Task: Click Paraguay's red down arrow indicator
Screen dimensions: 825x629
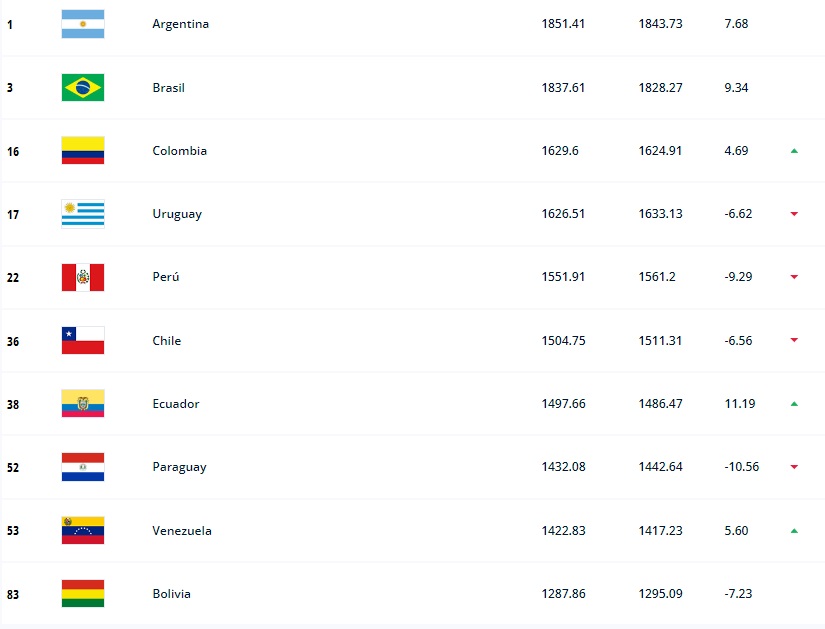Action: pos(794,467)
